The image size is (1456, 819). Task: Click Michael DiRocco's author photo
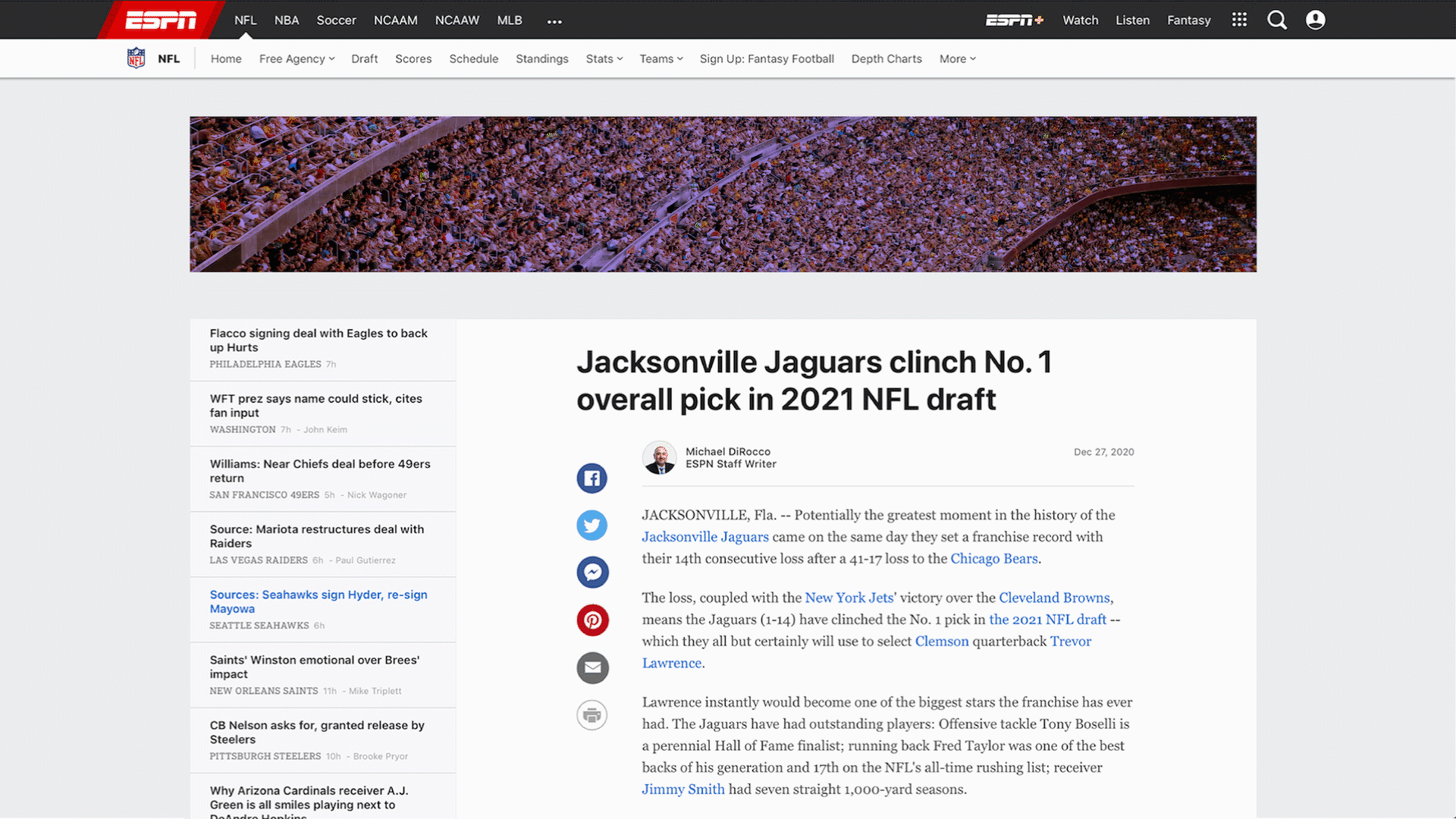click(659, 458)
